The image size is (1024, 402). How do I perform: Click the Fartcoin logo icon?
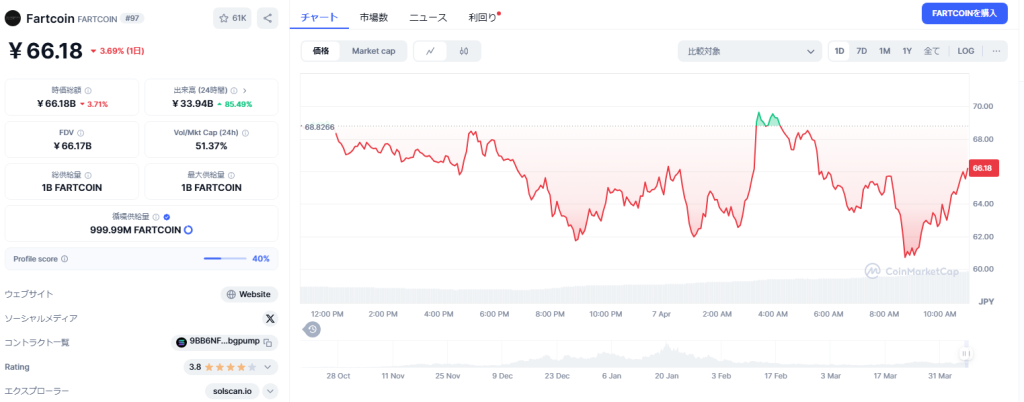click(12, 18)
